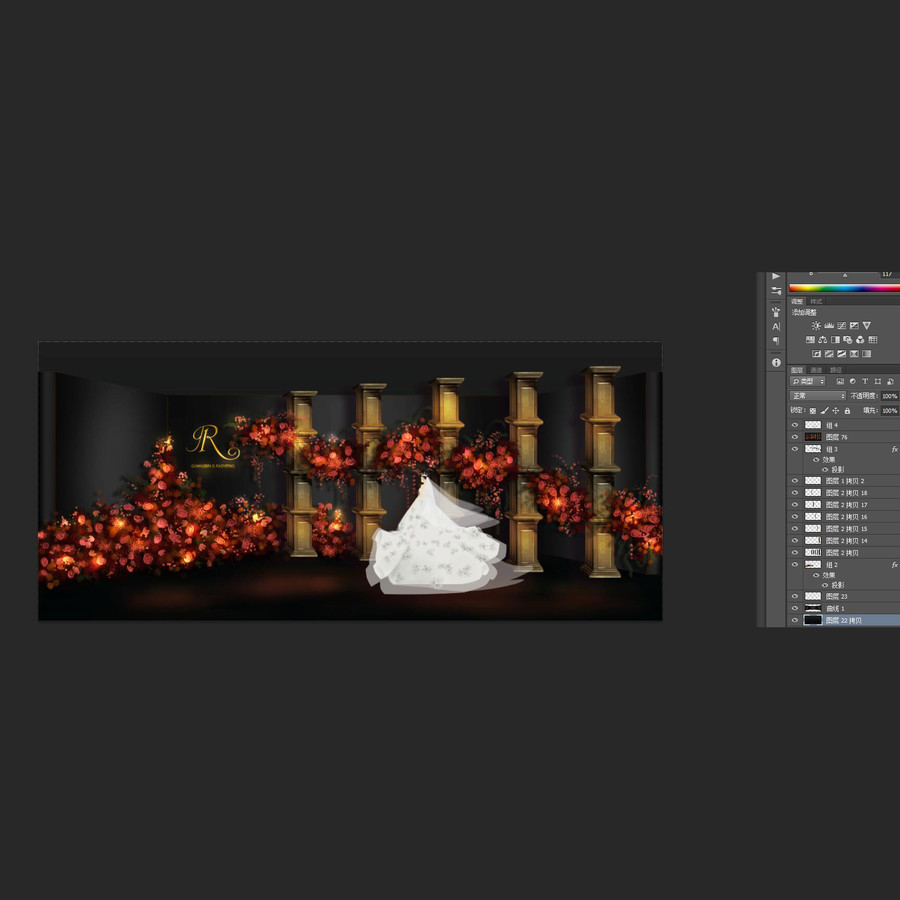Toggle fx effects on 组 2

pos(894,565)
